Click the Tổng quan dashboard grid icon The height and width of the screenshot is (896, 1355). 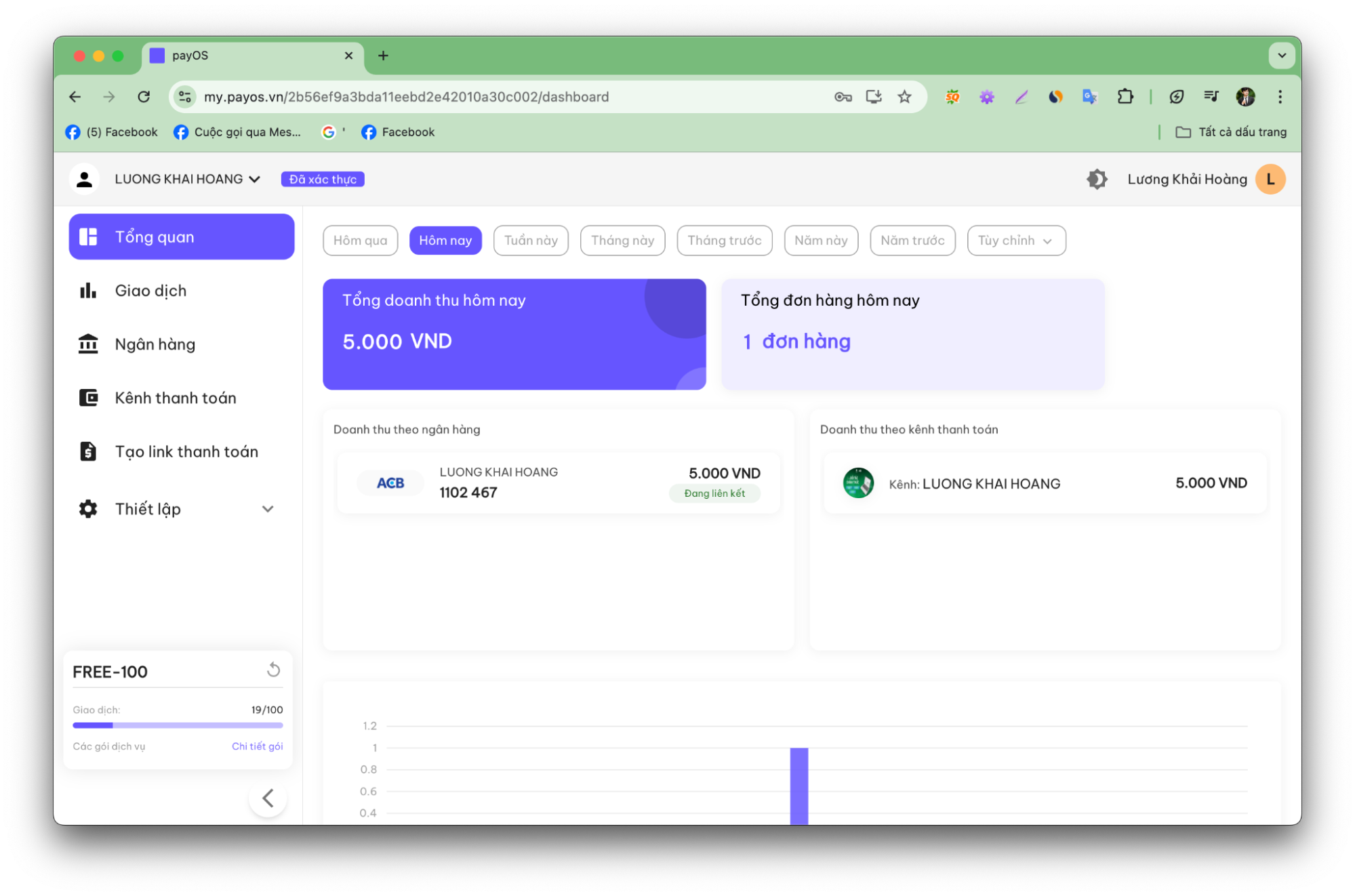[x=88, y=237]
